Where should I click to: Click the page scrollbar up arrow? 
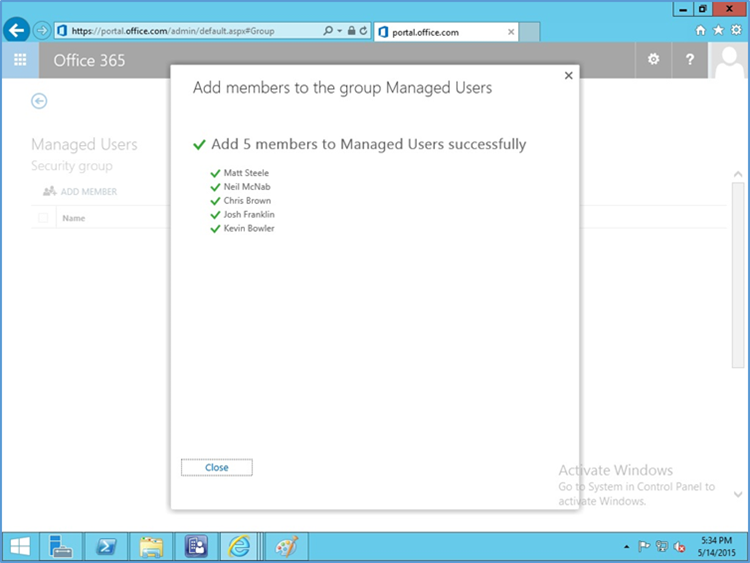[x=738, y=175]
